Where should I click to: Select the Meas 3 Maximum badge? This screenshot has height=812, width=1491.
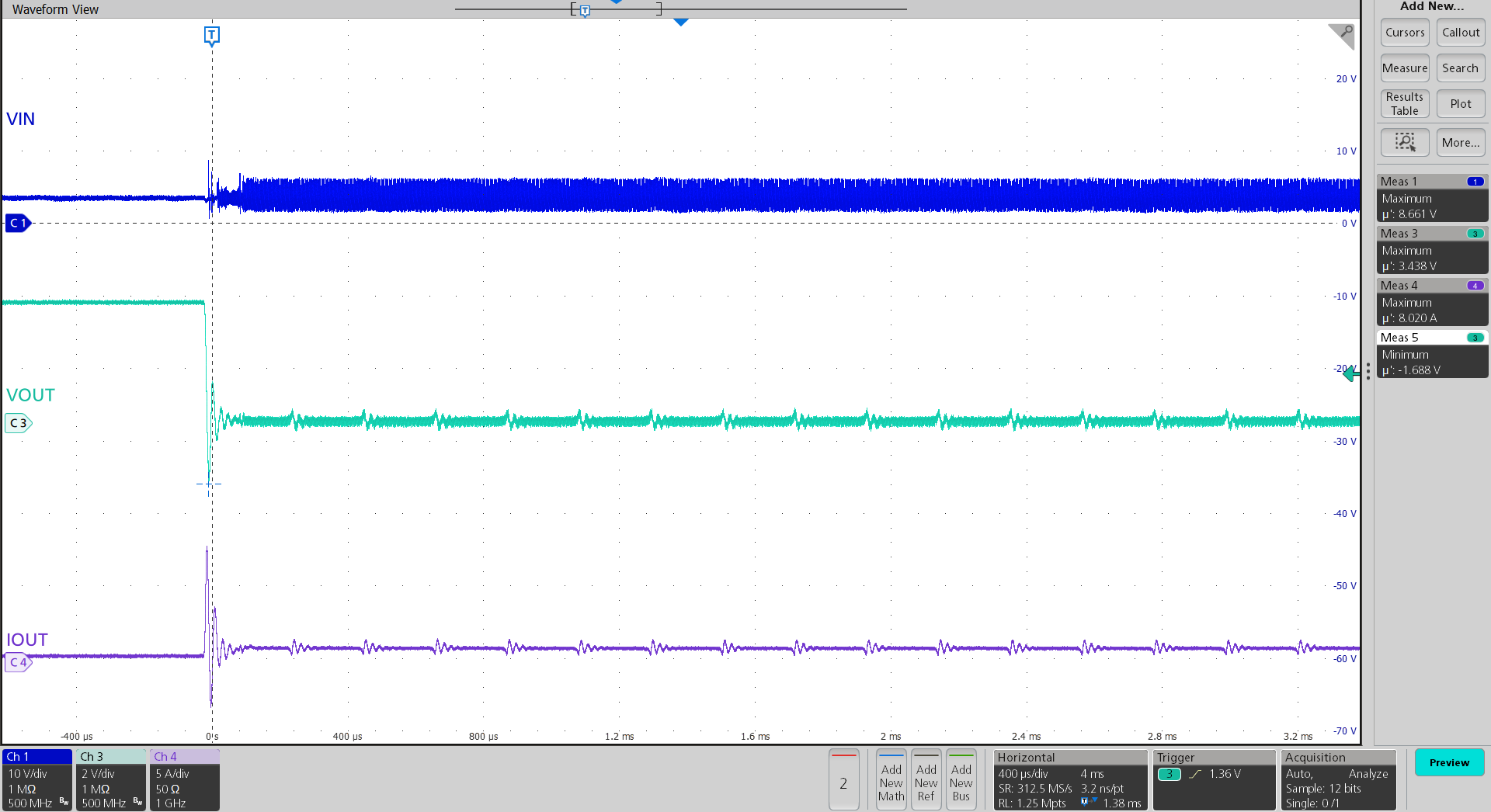[1432, 250]
